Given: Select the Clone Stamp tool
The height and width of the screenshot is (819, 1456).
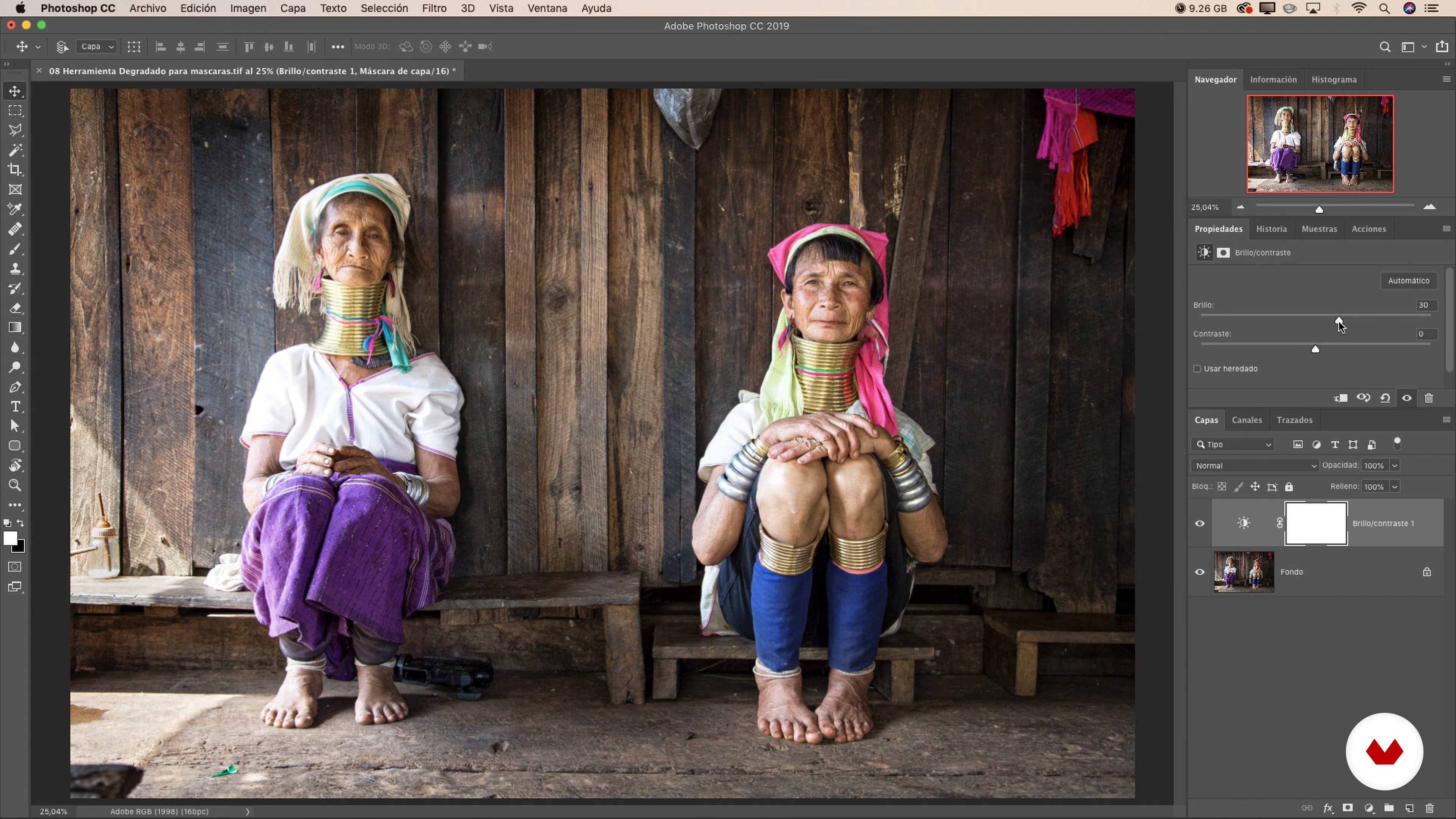Looking at the screenshot, I should [15, 268].
